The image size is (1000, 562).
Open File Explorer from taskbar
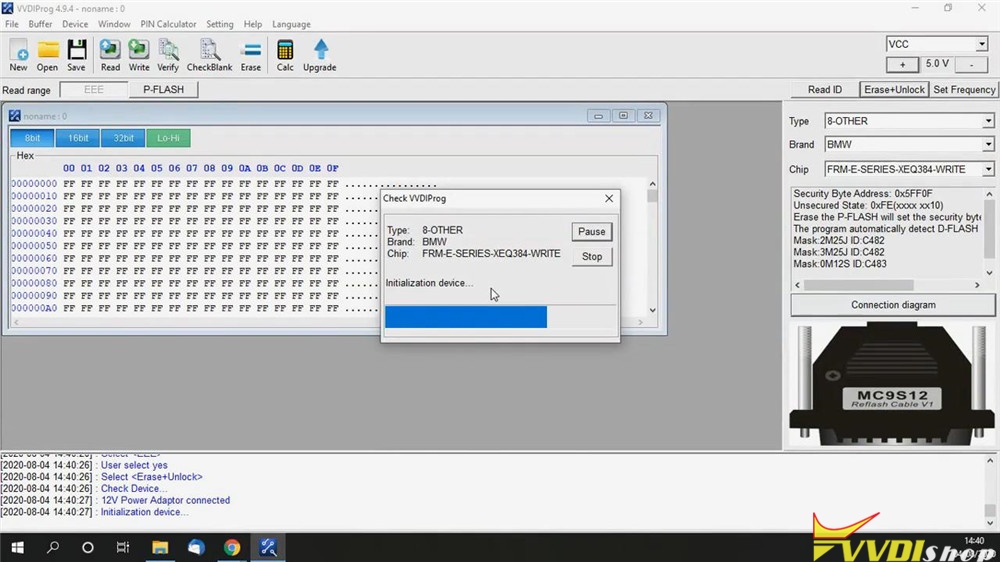(159, 547)
